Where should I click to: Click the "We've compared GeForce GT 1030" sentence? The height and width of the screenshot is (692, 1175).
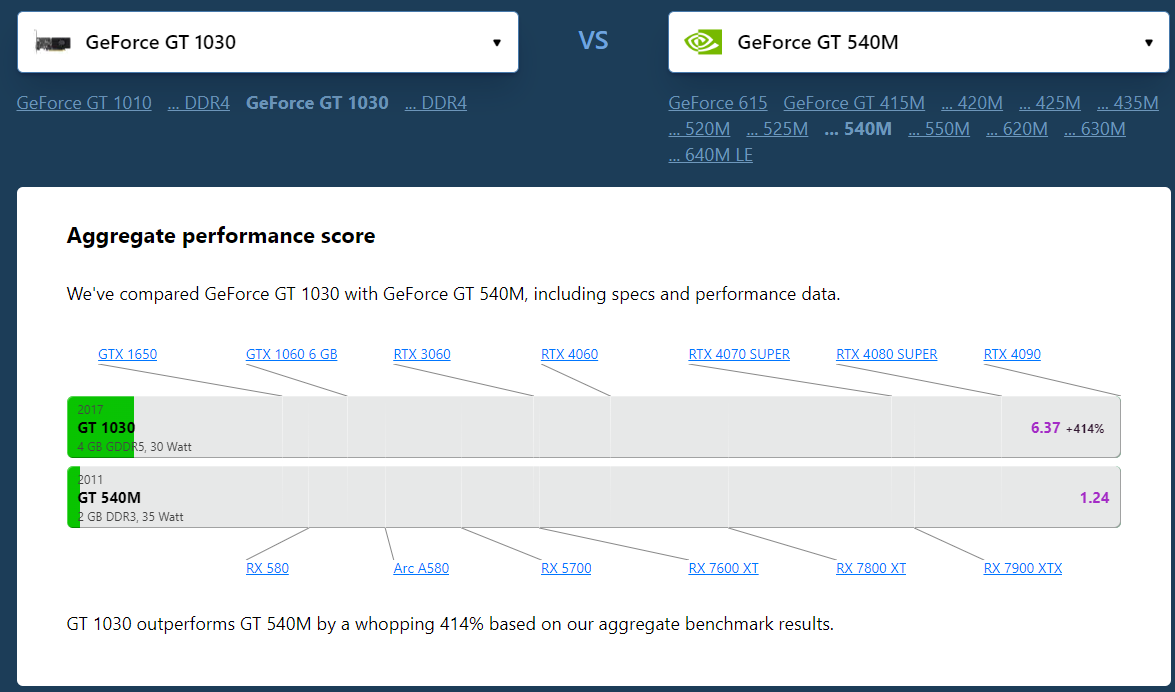pos(453,294)
